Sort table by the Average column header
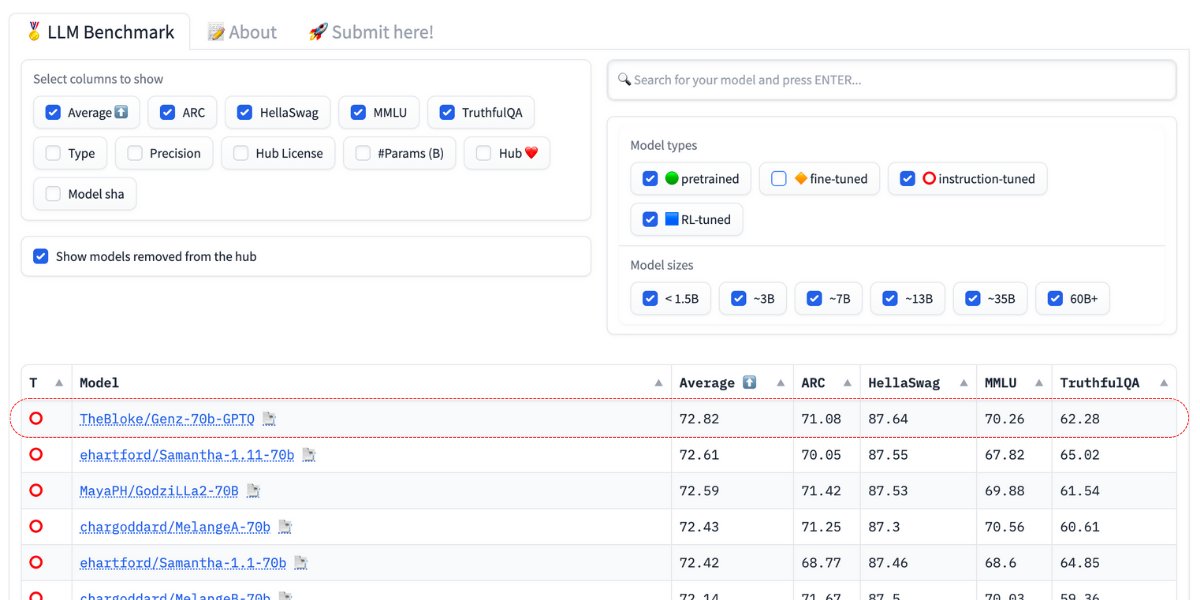The width and height of the screenshot is (1200, 600). pos(732,383)
